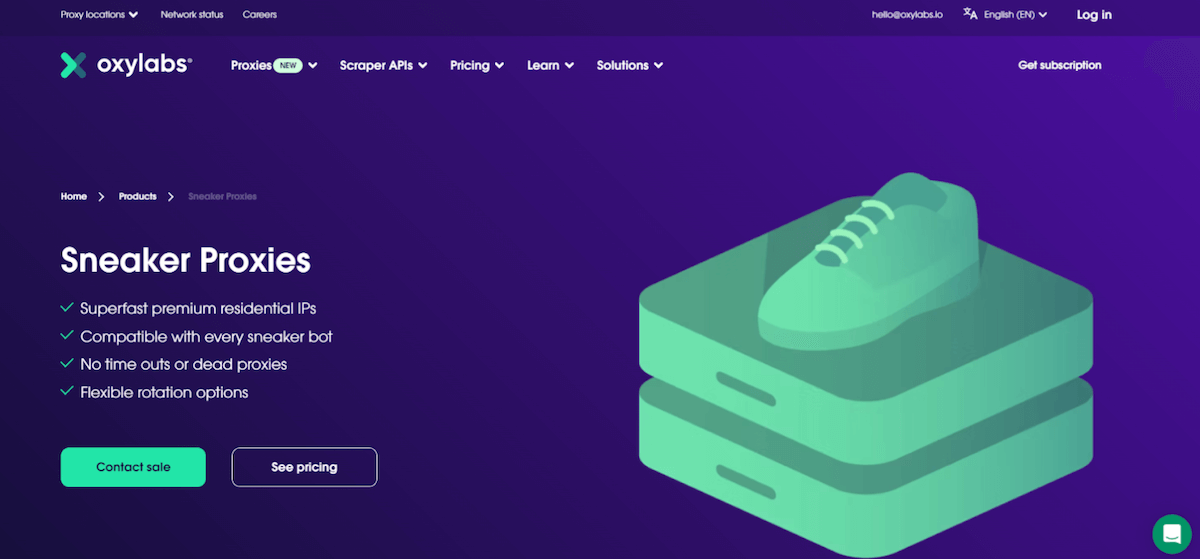Click the NEW badge beside Proxies
This screenshot has width=1200, height=559.
[288, 65]
